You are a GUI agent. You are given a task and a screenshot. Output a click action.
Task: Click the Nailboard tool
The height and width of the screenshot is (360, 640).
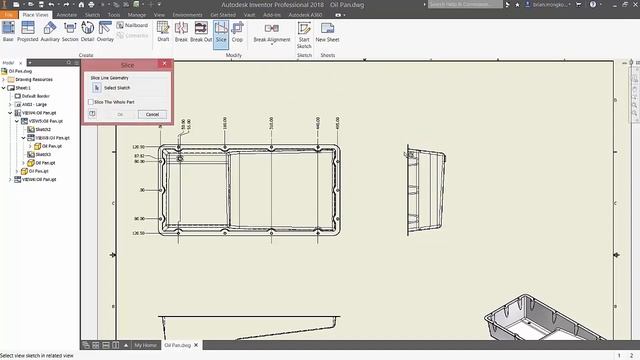(x=132, y=25)
